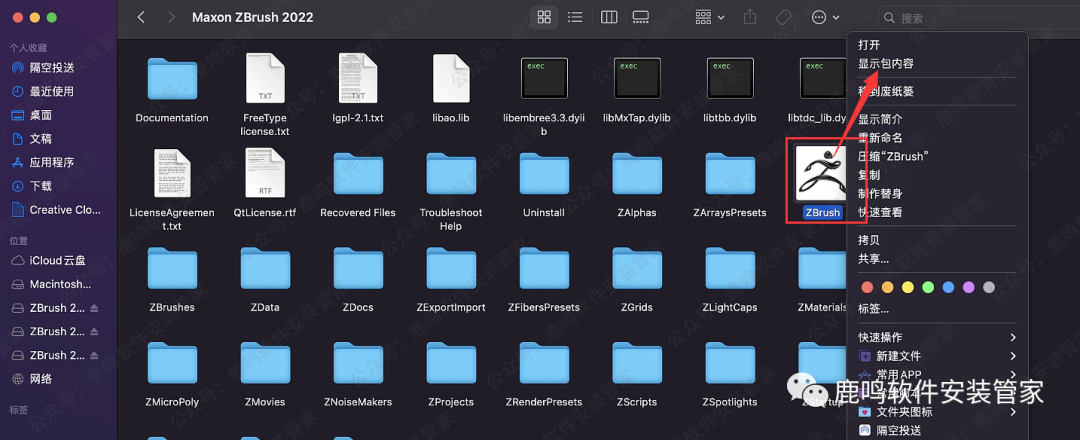1080x440 pixels.
Task: Click the tag icon in toolbar
Action: click(786, 17)
